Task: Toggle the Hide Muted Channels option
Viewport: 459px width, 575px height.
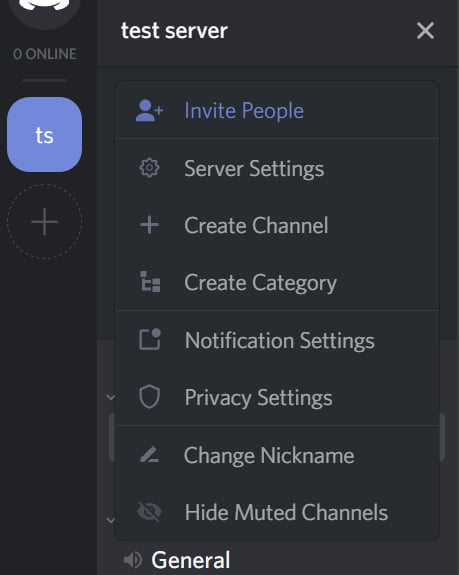Action: tap(277, 512)
